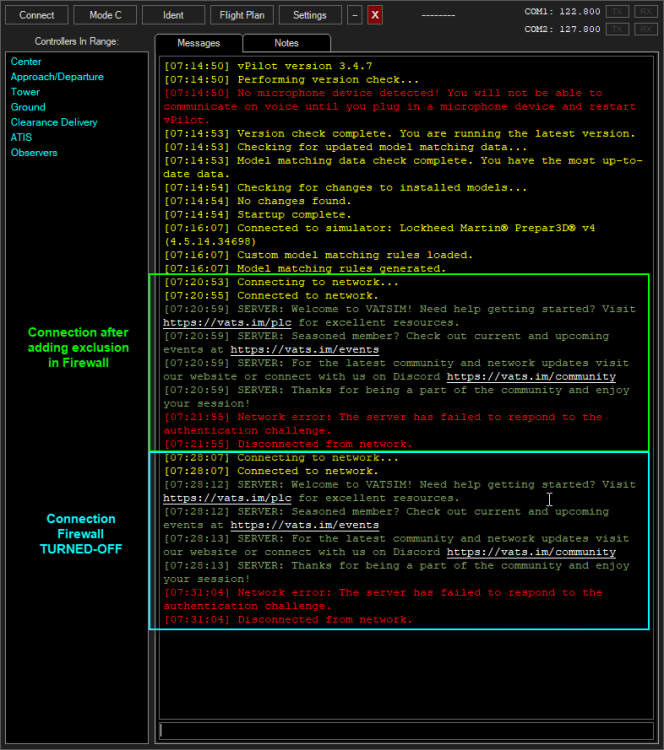Close vPilot with the red X
664x750 pixels.
click(375, 15)
